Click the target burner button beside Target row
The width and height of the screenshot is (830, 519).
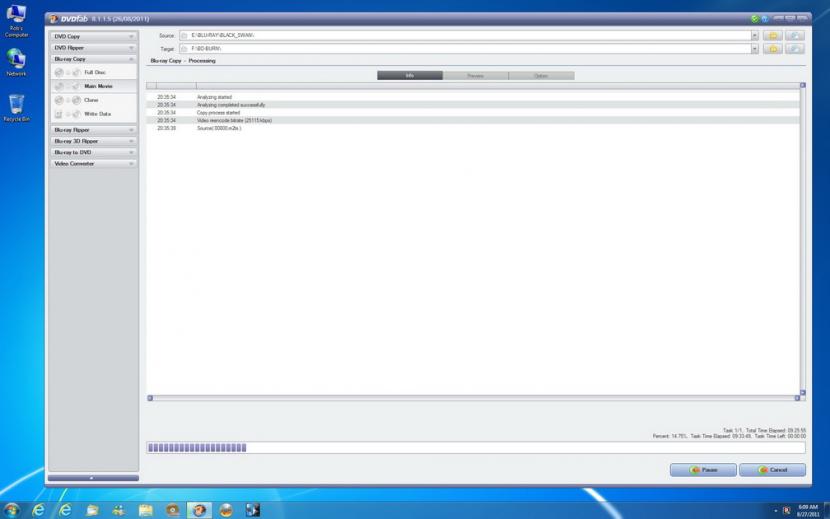click(x=795, y=49)
